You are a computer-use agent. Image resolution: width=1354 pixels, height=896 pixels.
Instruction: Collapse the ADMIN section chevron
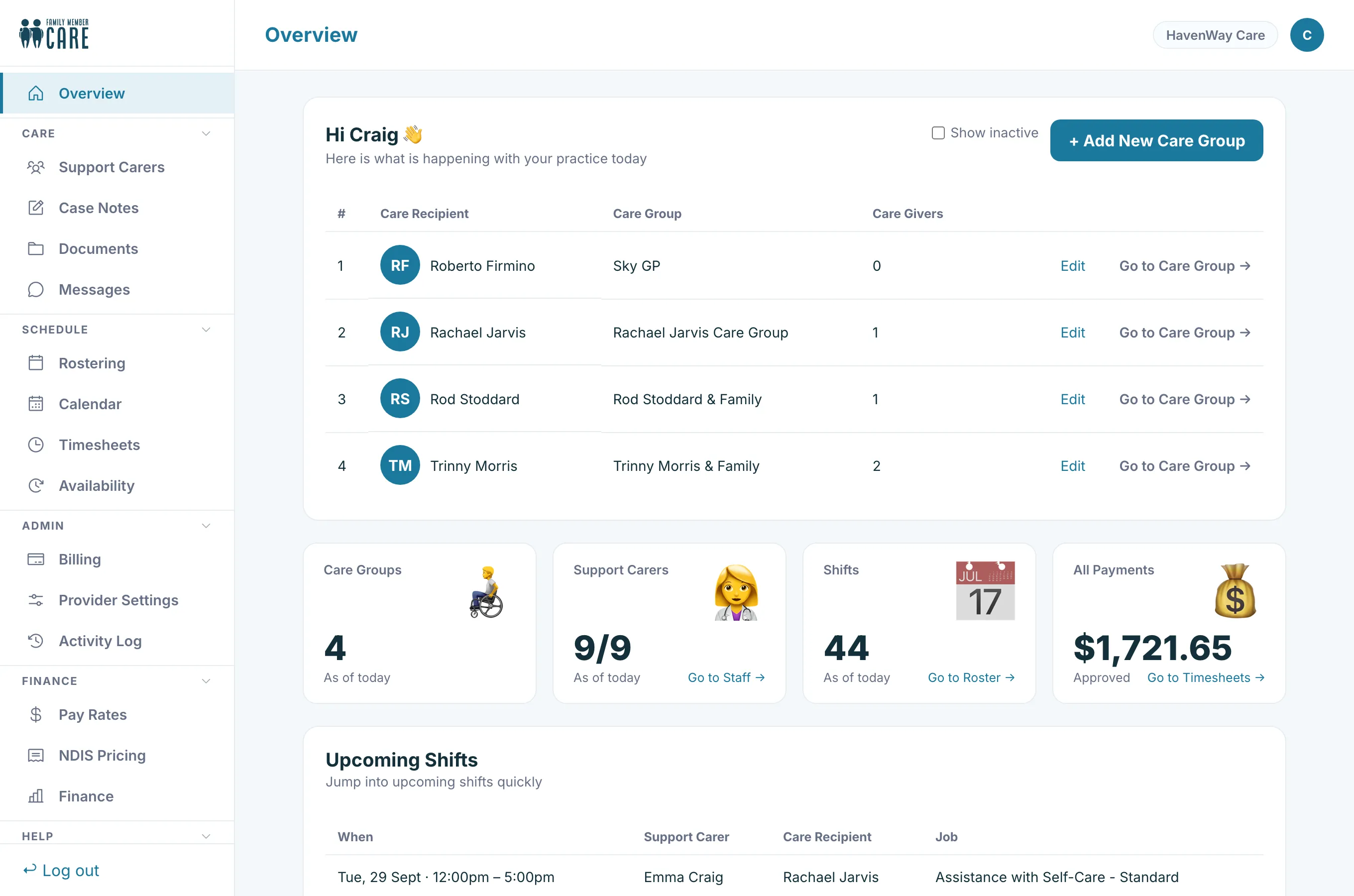206,526
